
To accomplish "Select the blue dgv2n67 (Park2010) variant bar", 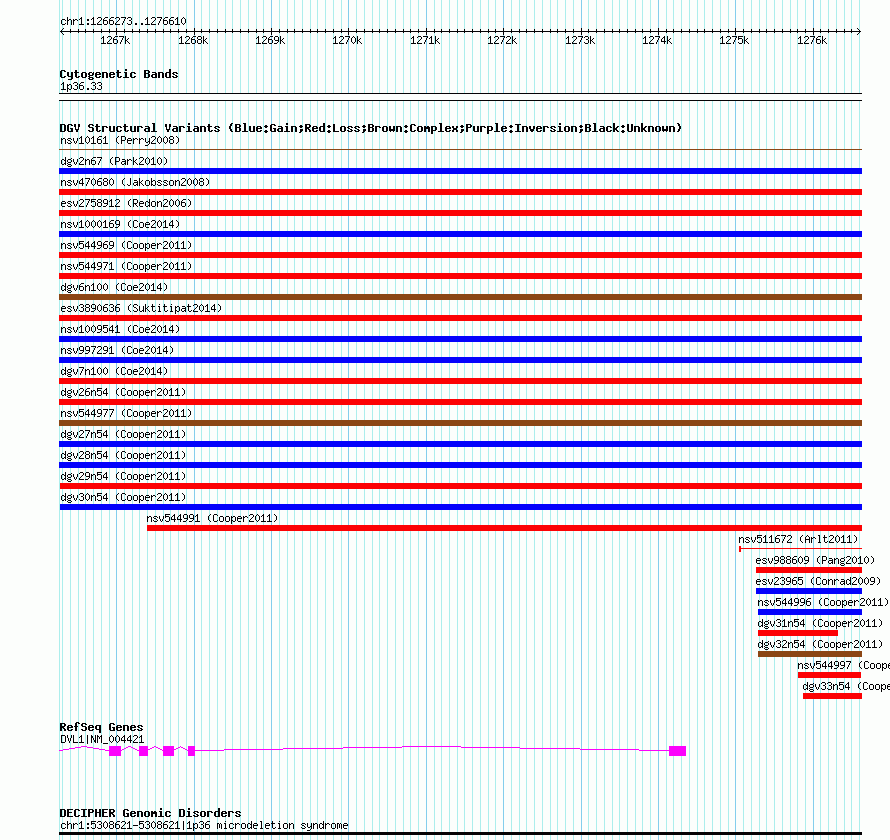I will point(460,171).
